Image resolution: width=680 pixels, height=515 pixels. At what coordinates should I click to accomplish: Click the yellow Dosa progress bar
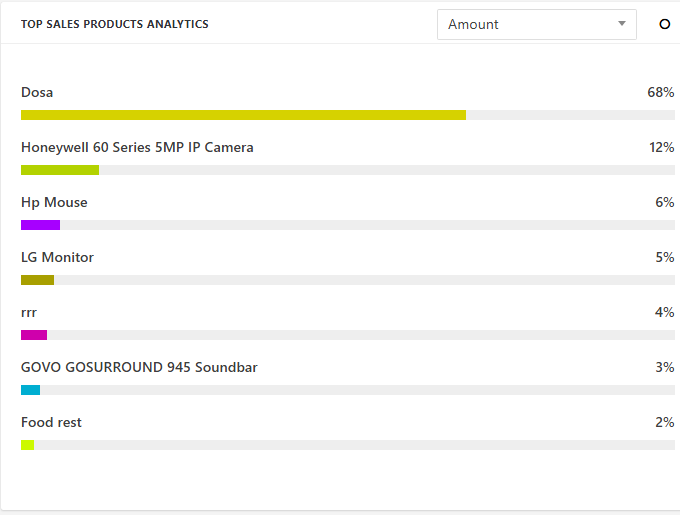243,115
